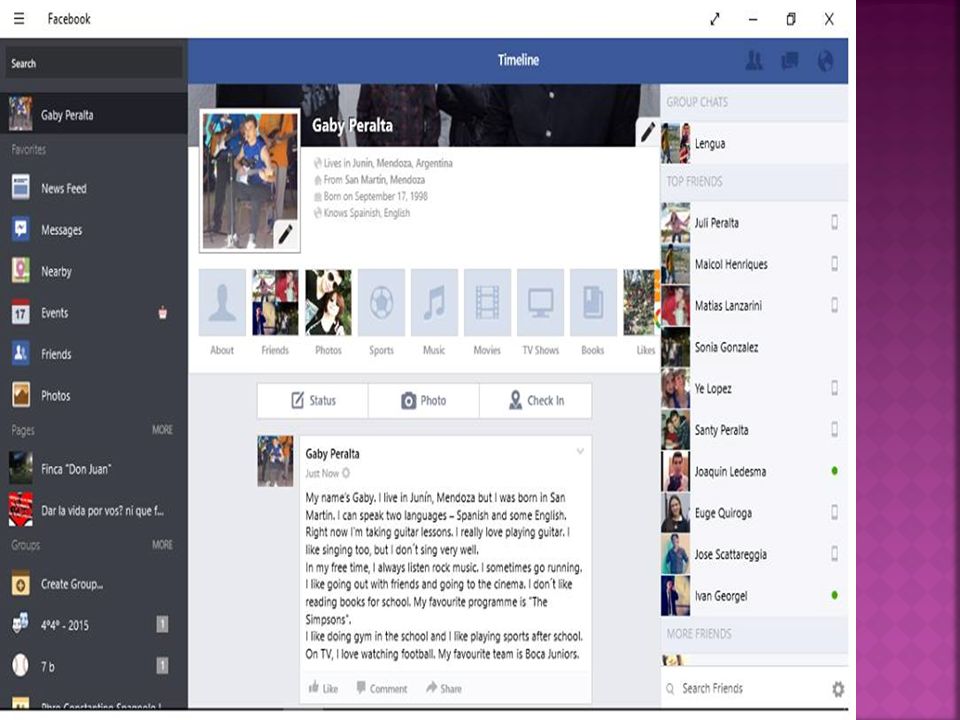Click the unread badge on 7 b group

[162, 666]
